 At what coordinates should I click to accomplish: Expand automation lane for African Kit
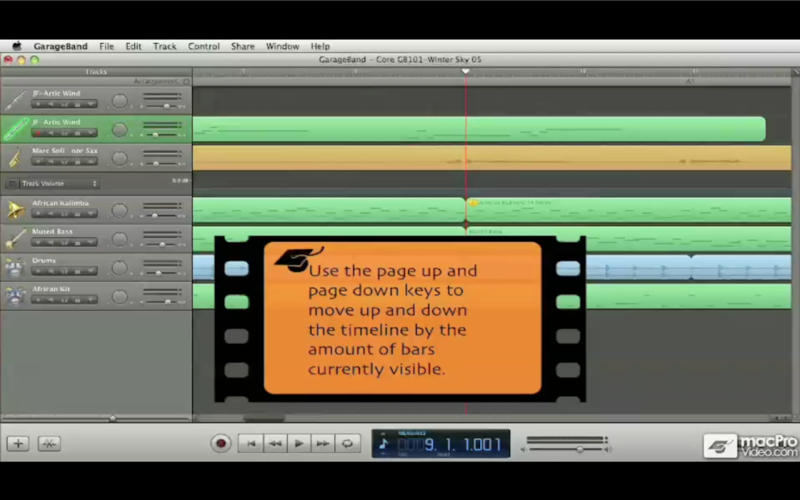coord(90,300)
